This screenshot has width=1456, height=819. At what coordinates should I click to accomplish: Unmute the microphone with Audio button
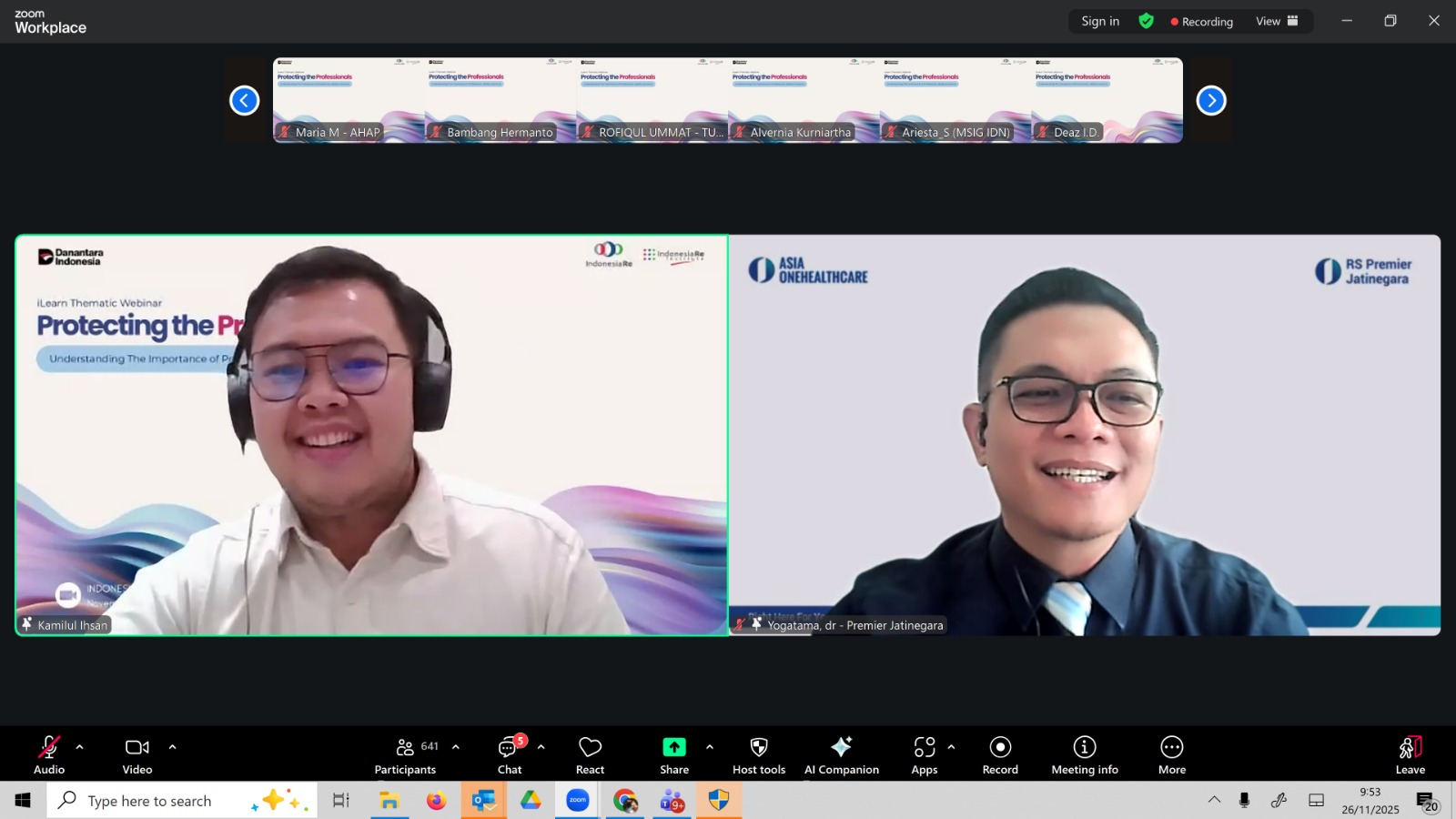pyautogui.click(x=49, y=754)
